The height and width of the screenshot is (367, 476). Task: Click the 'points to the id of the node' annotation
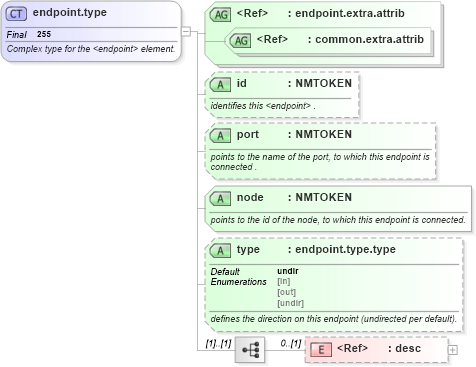click(x=338, y=220)
